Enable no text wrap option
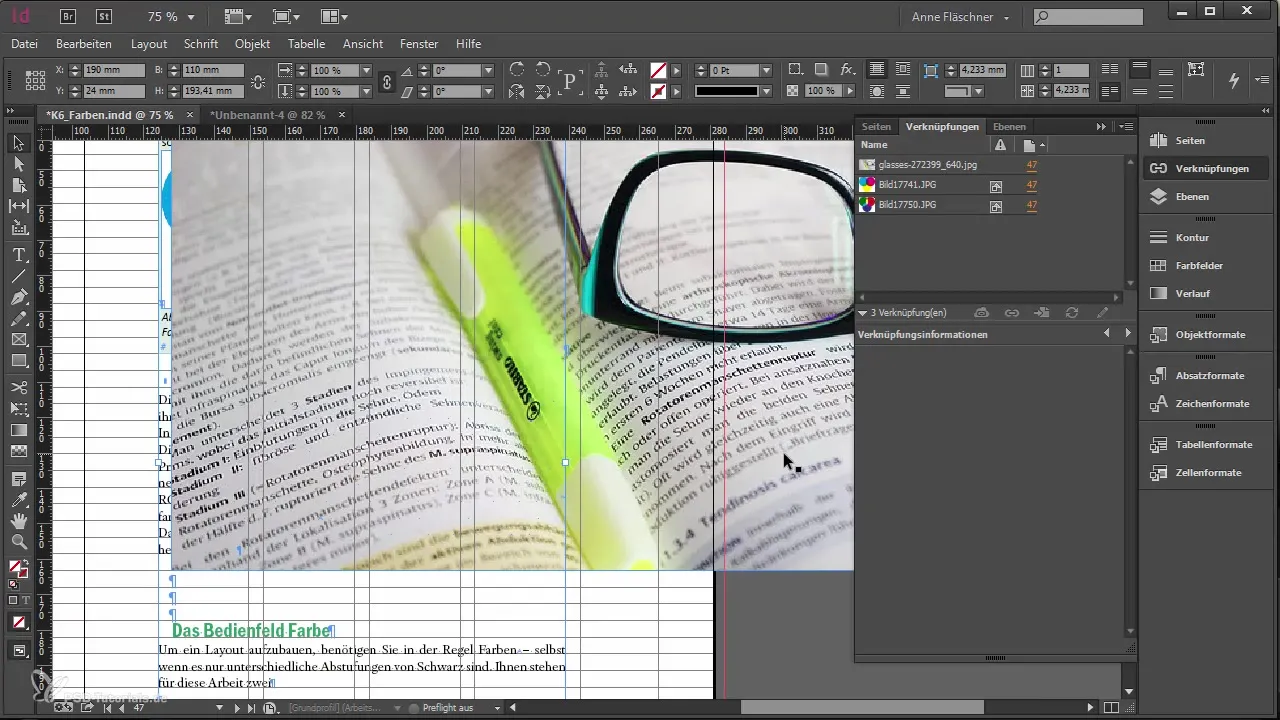Screen dimensions: 1280x720 pyautogui.click(x=877, y=70)
